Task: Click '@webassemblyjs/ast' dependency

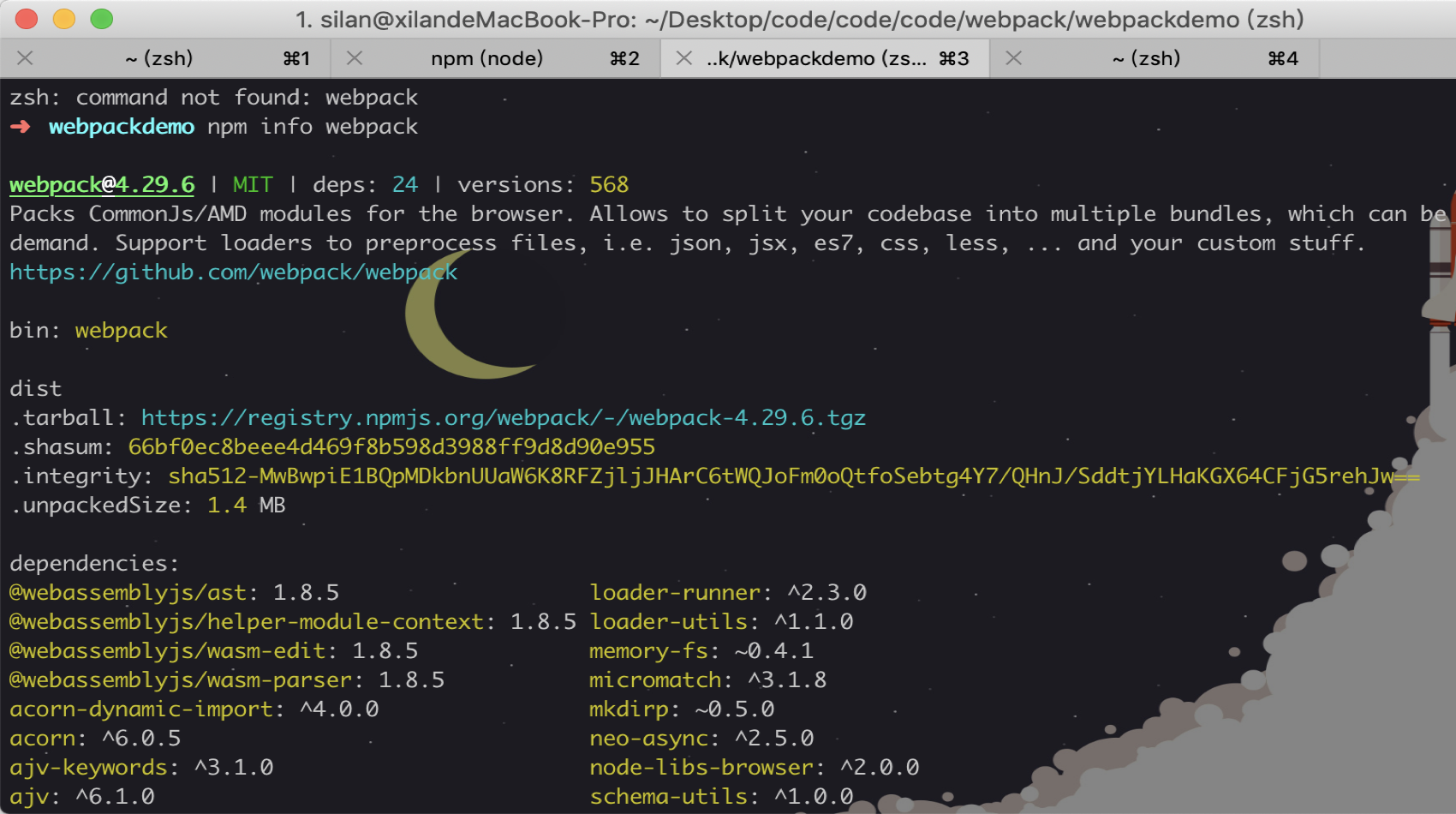Action: click(128, 593)
